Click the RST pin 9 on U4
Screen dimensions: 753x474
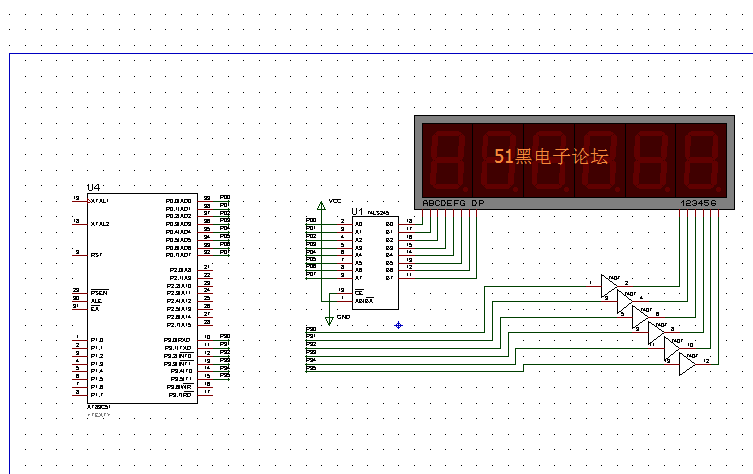pos(80,255)
